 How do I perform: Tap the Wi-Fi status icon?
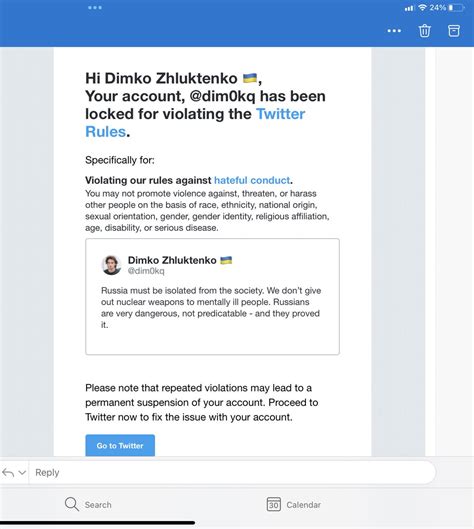click(x=422, y=7)
